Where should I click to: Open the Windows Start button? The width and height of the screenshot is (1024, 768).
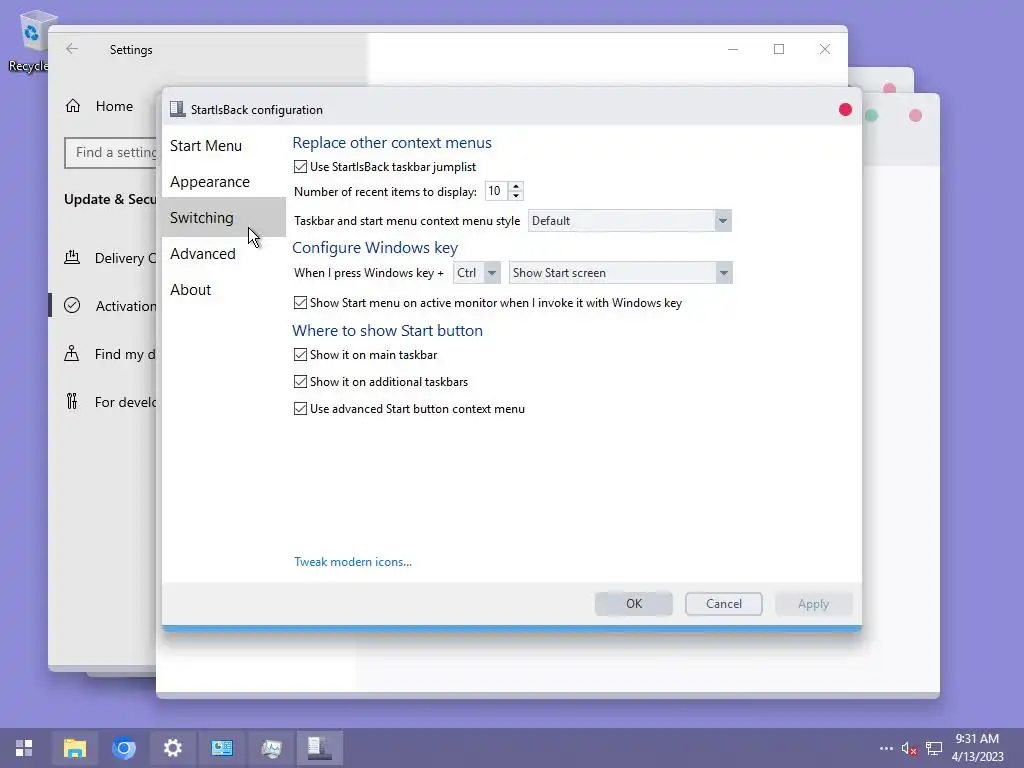24,748
